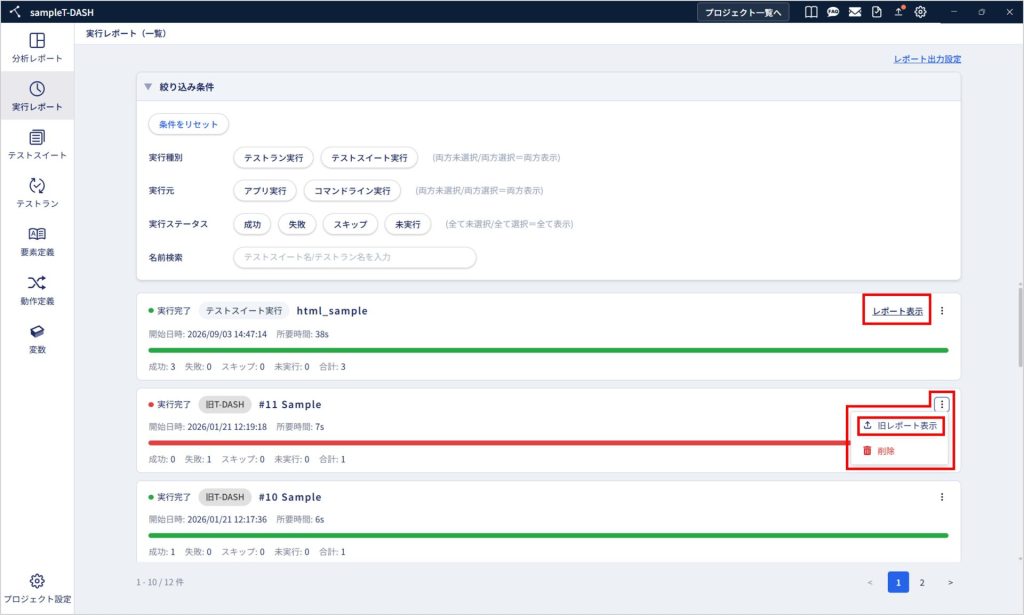The image size is (1024, 615).
Task: Toggle the 失敗 status filter chip
Action: [297, 224]
